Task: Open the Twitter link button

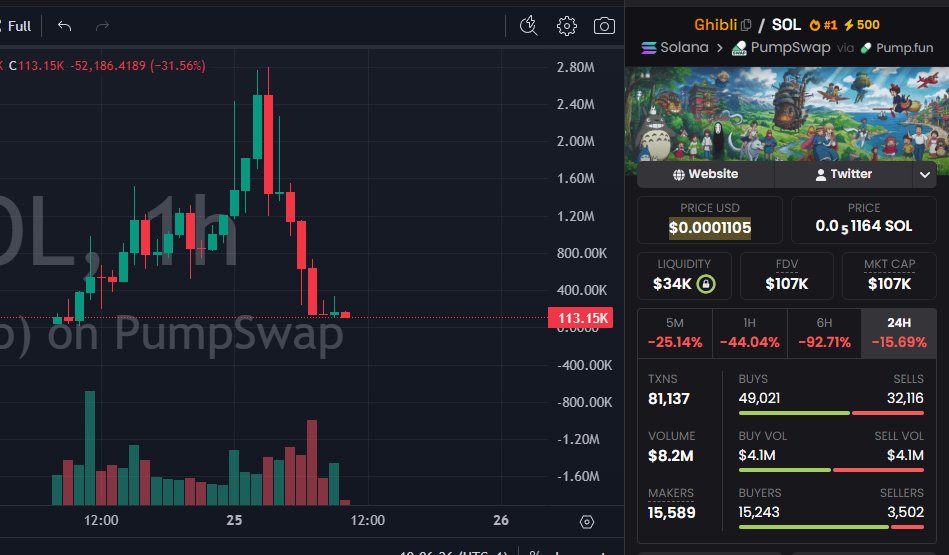Action: [x=844, y=174]
